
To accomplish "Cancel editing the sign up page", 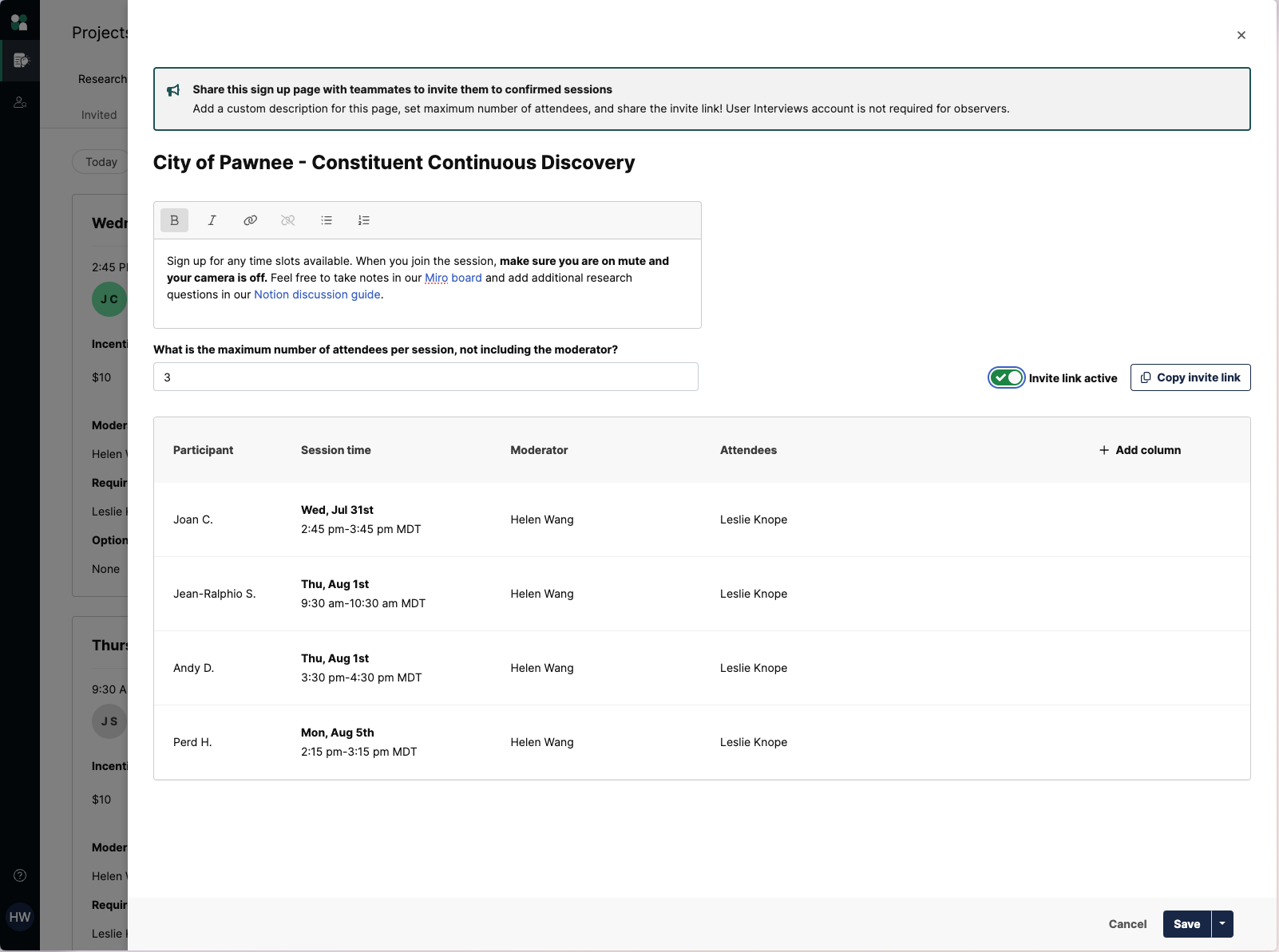I will point(1127,924).
